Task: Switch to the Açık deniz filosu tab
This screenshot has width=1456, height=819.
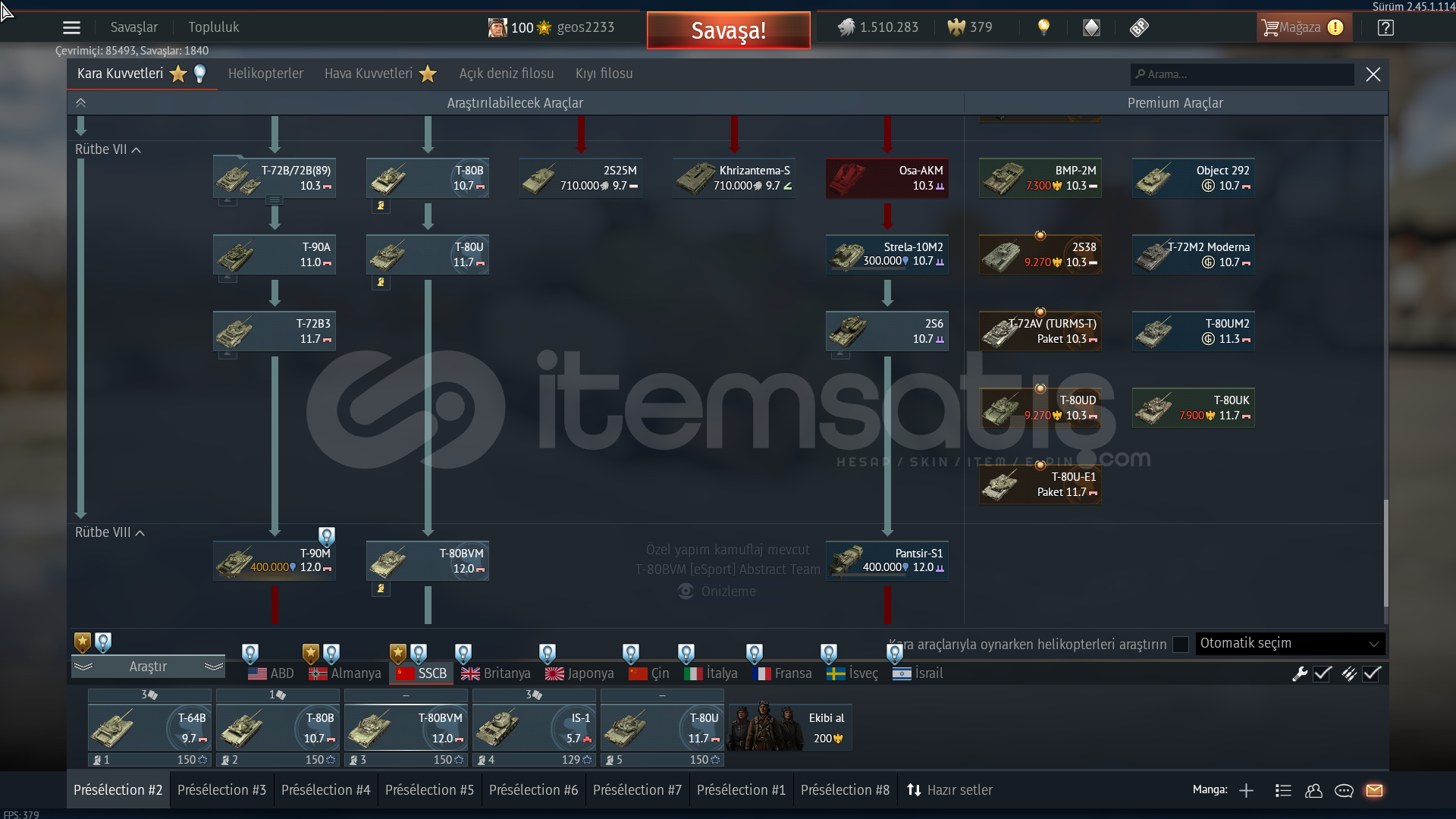Action: click(507, 74)
